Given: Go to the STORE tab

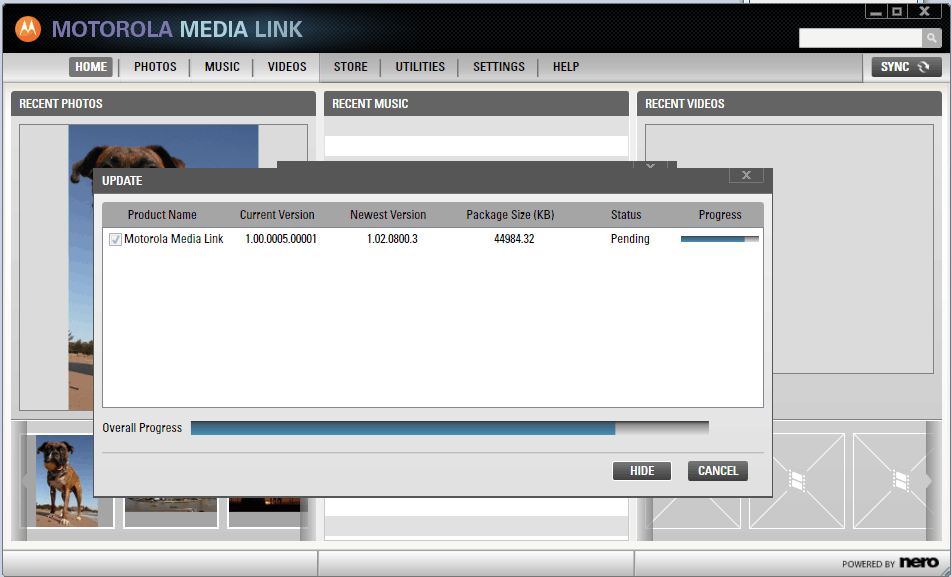Looking at the screenshot, I should [x=350, y=67].
